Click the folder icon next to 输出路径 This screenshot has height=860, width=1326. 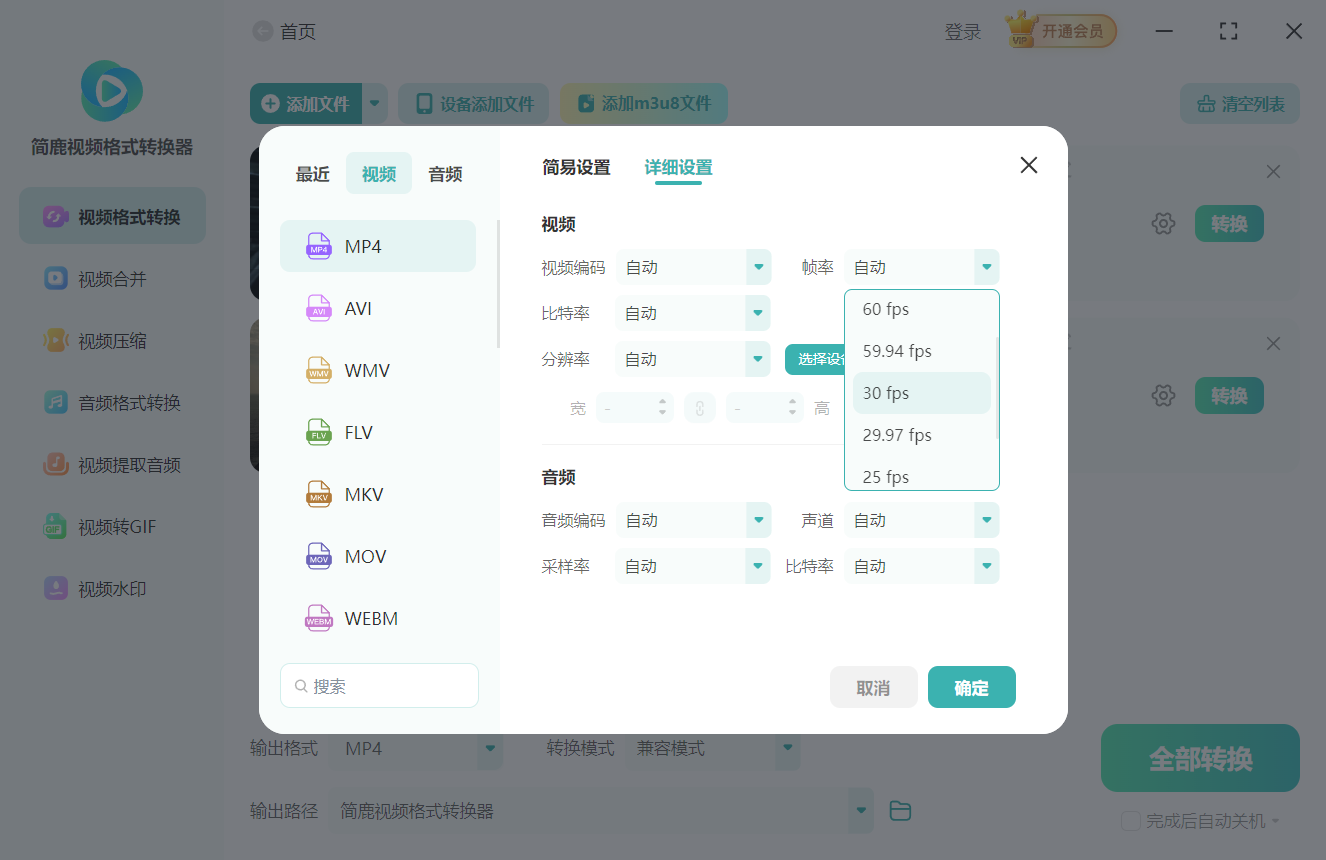[899, 811]
